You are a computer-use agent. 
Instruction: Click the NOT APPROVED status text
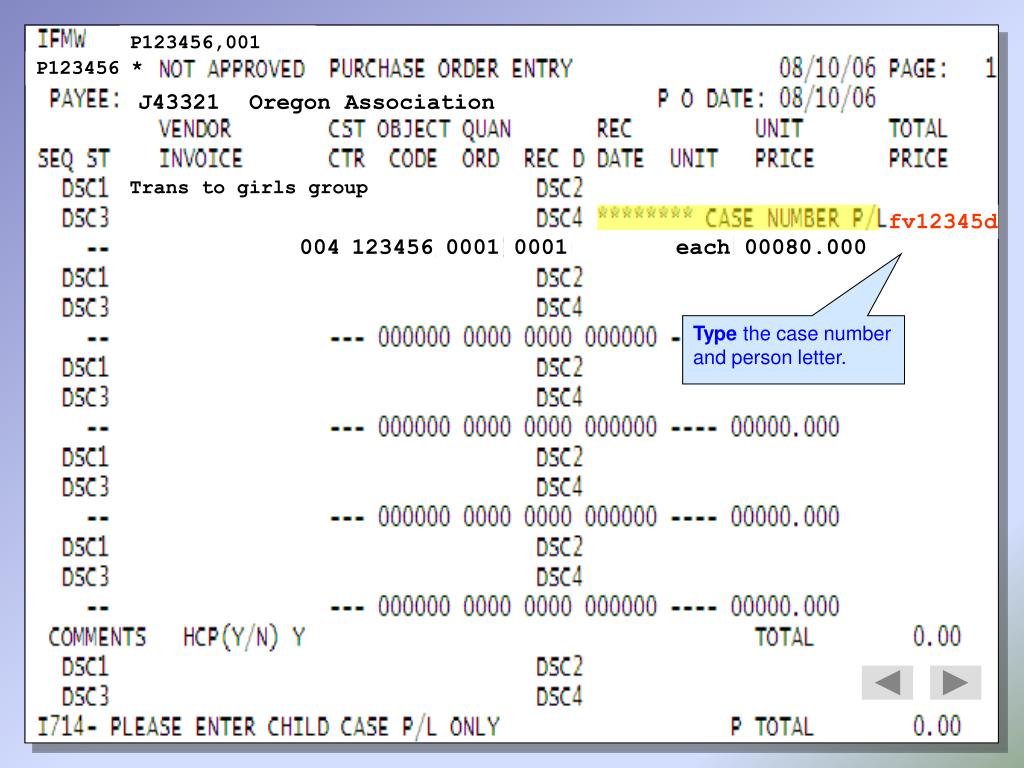point(231,70)
